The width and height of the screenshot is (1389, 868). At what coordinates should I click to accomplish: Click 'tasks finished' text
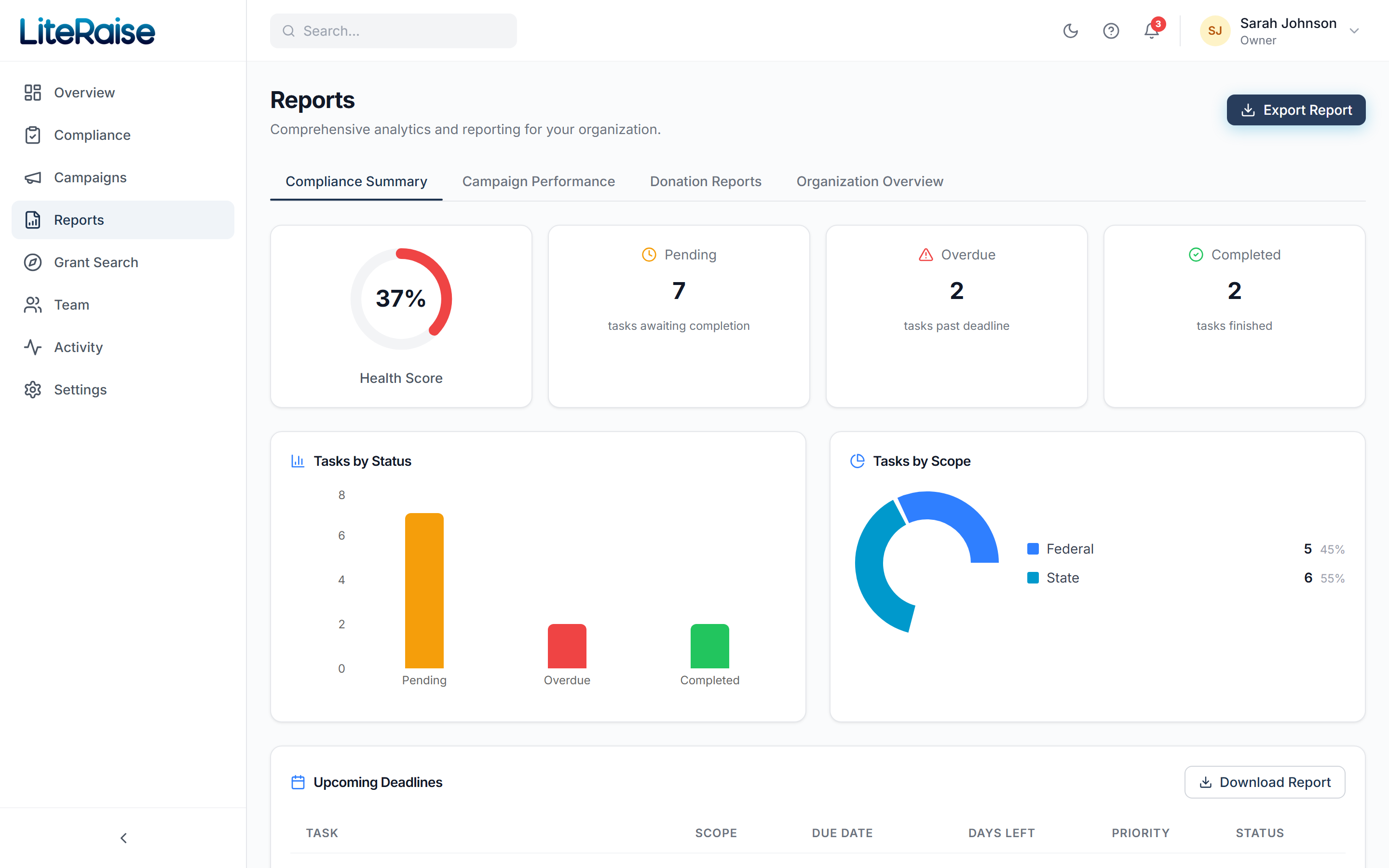click(1234, 325)
